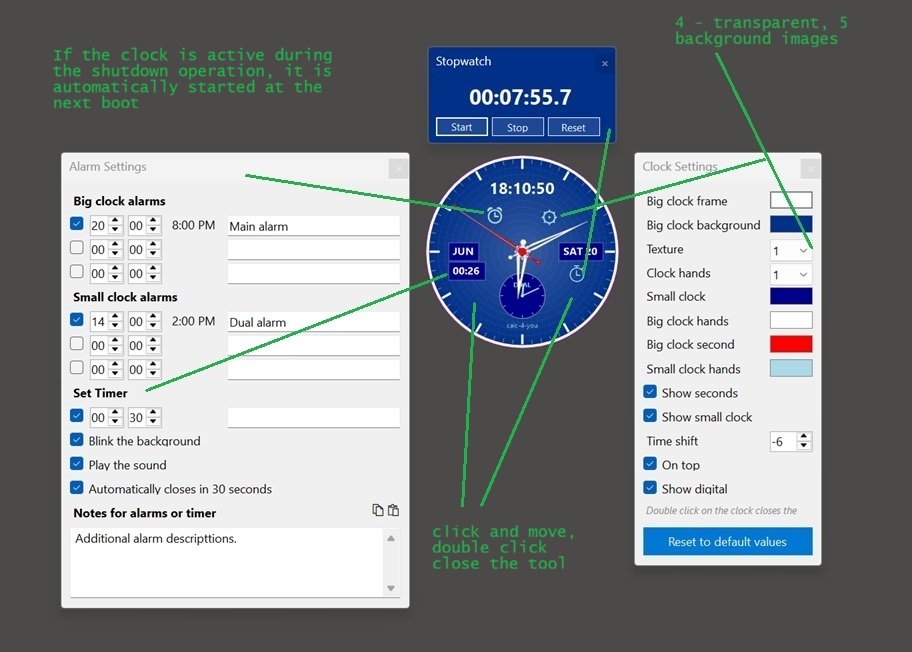Toggle Show digital checkbox
912x652 pixels.
click(x=650, y=487)
